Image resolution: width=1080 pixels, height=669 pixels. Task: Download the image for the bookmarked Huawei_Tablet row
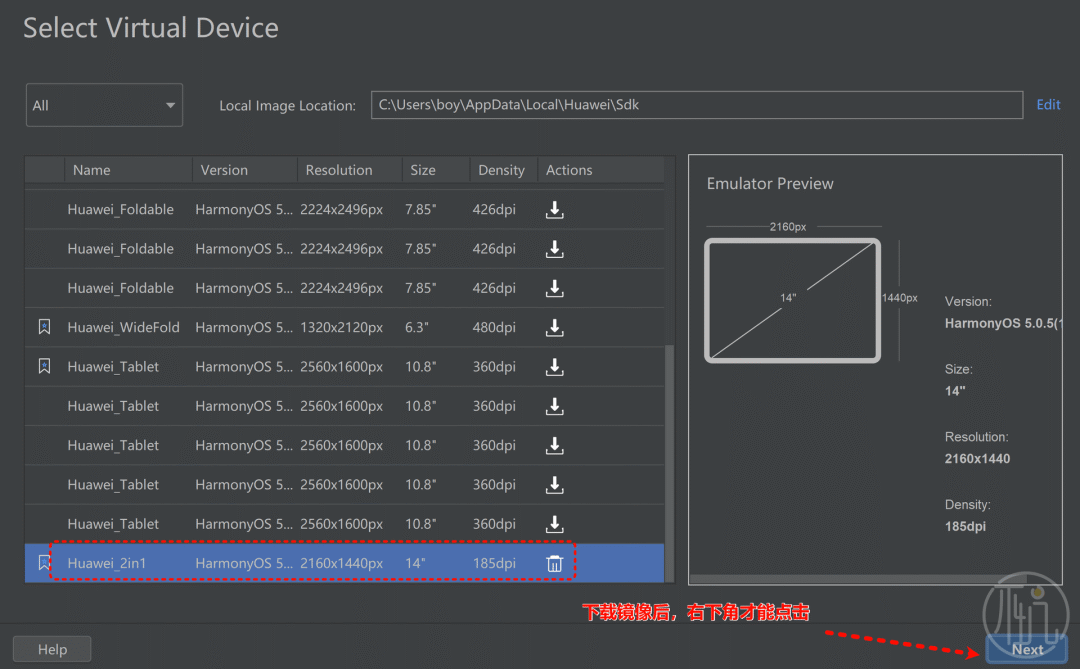tap(554, 367)
